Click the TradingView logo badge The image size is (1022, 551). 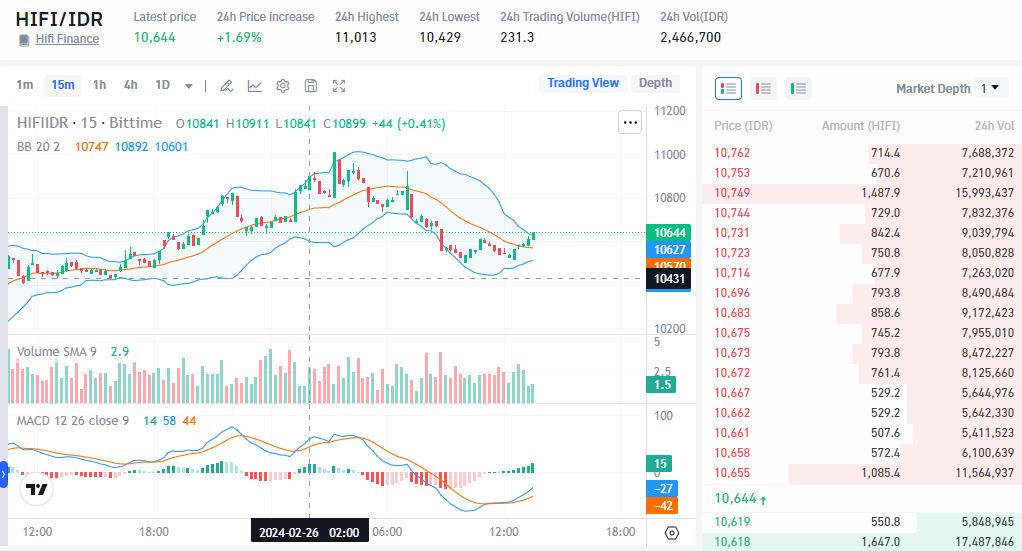click(36, 489)
